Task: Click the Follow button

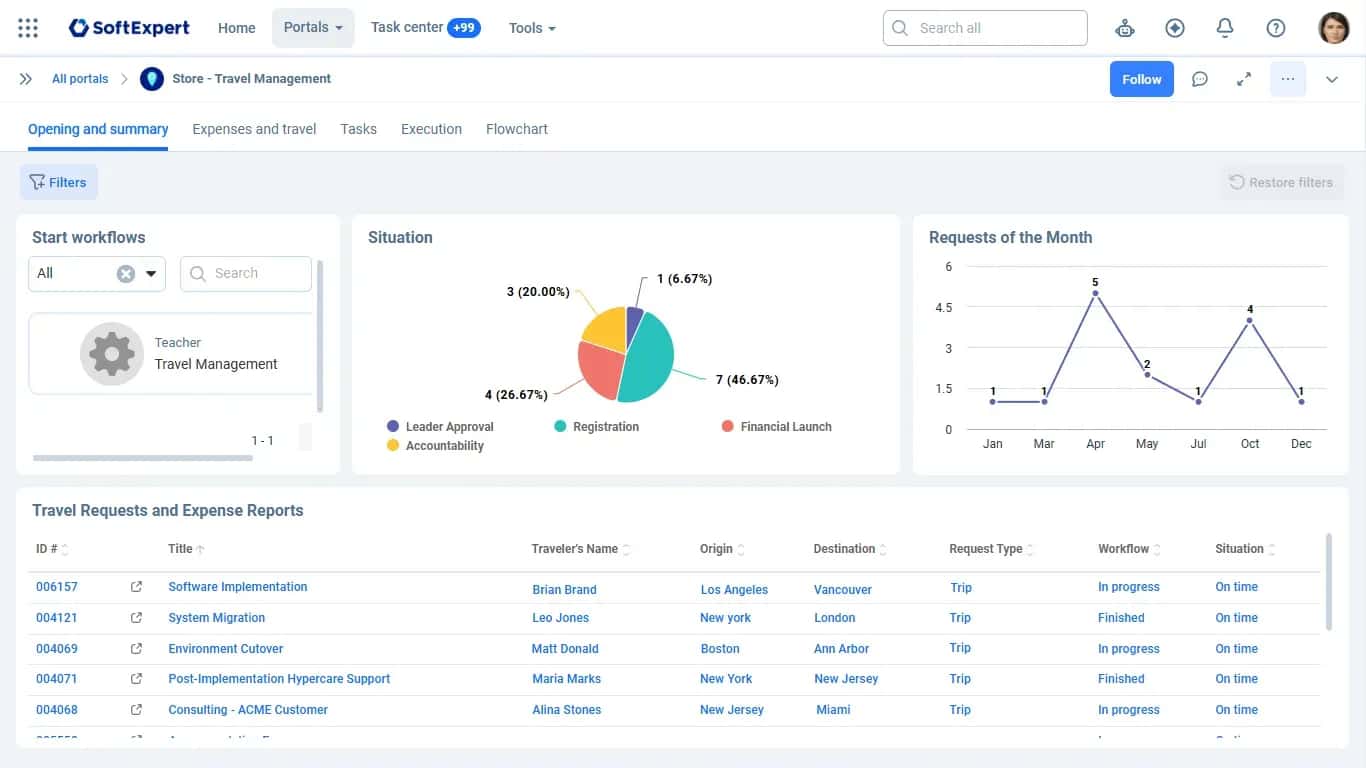Action: click(x=1142, y=79)
